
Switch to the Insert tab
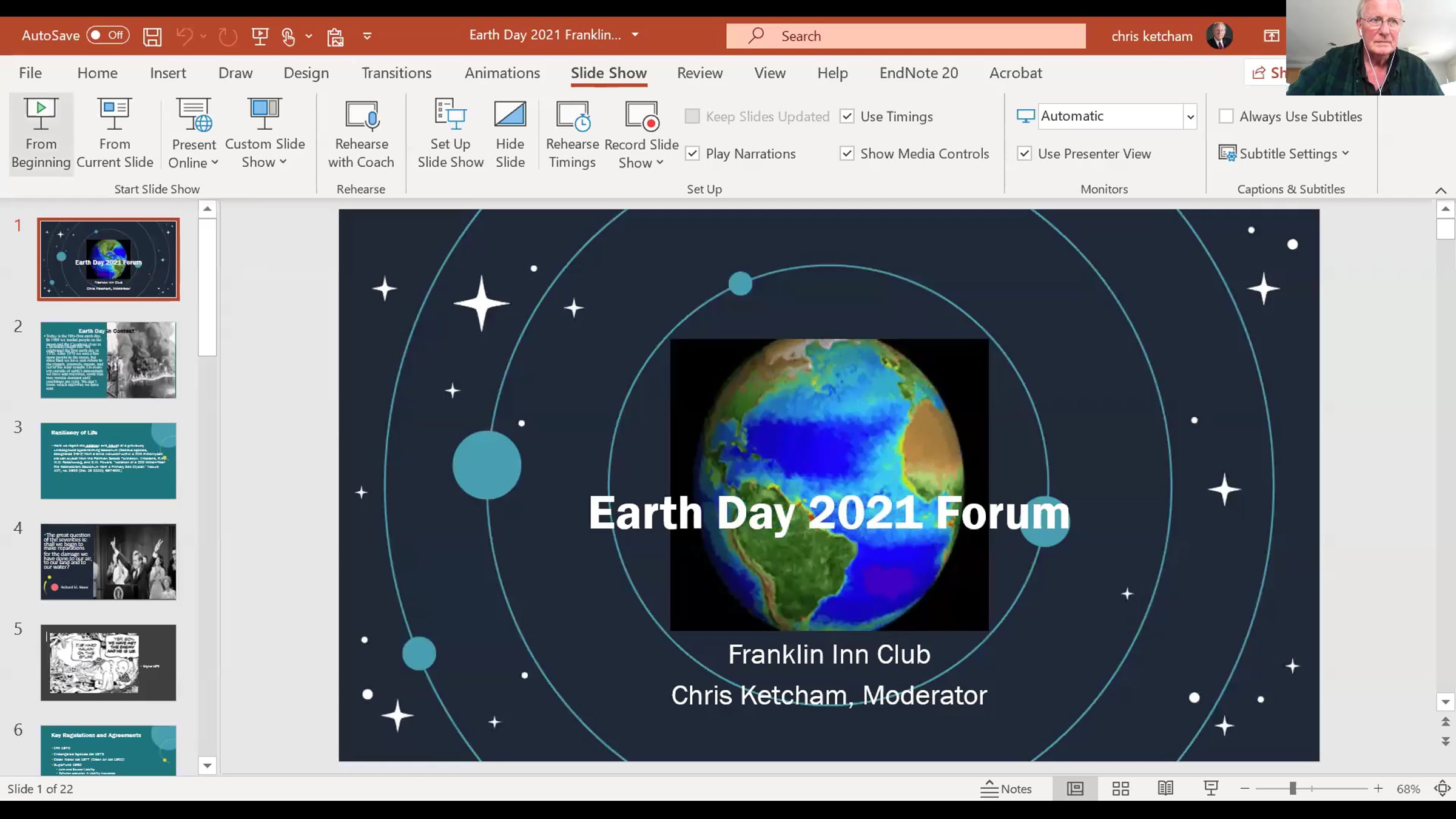coord(168,73)
